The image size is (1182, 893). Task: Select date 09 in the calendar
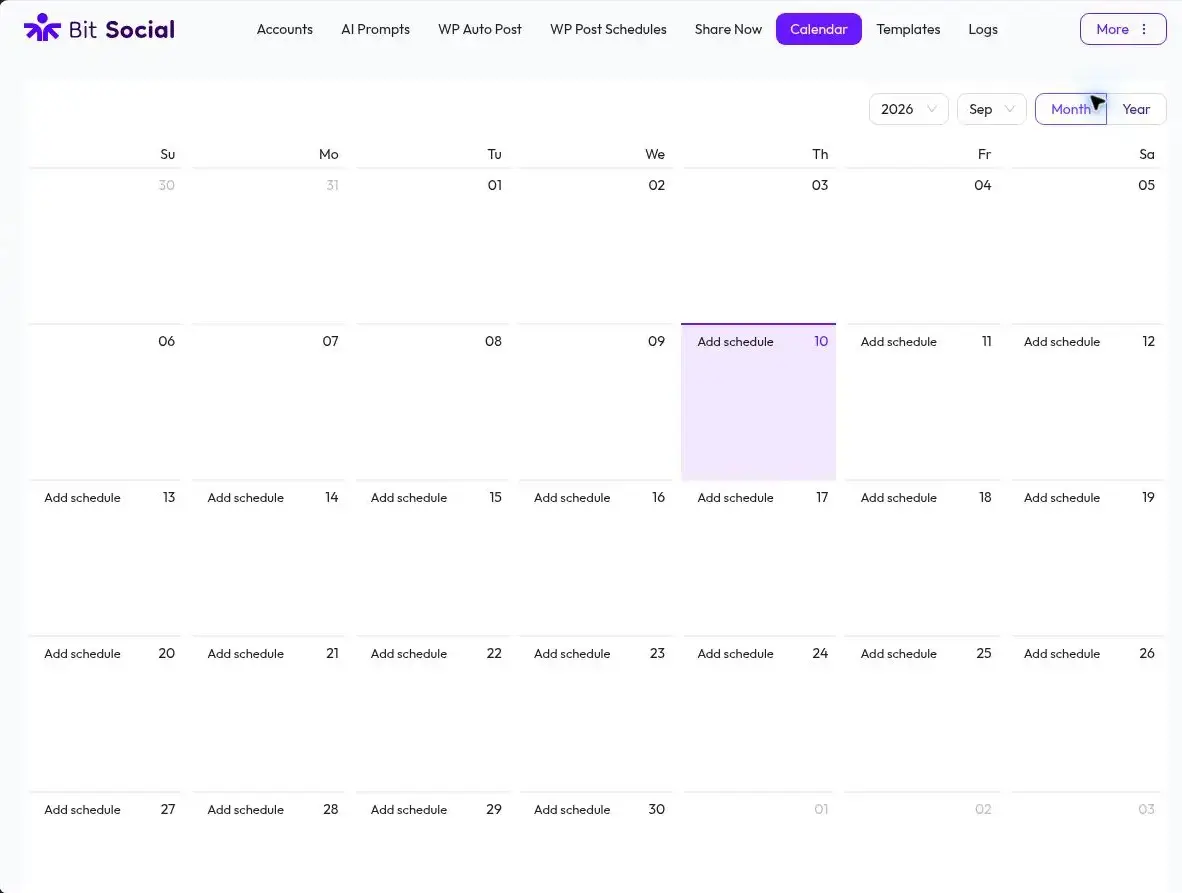pos(657,341)
